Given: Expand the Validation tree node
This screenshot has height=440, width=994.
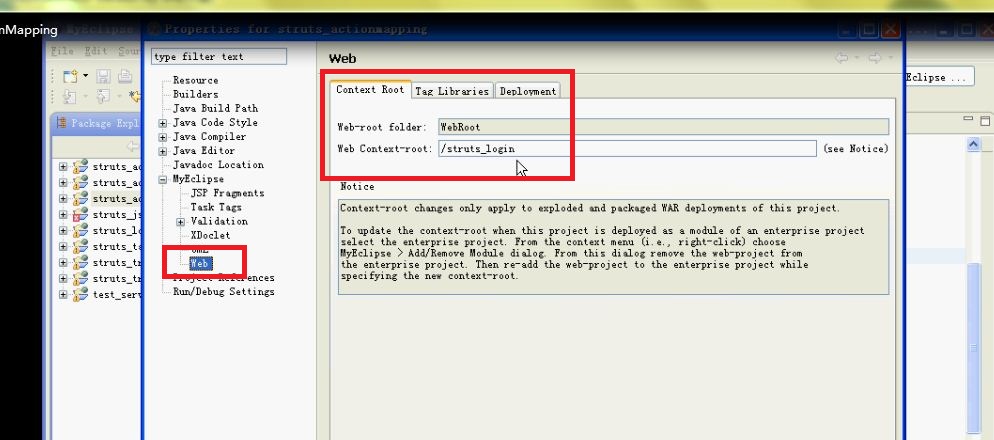Looking at the screenshot, I should pyautogui.click(x=181, y=222).
